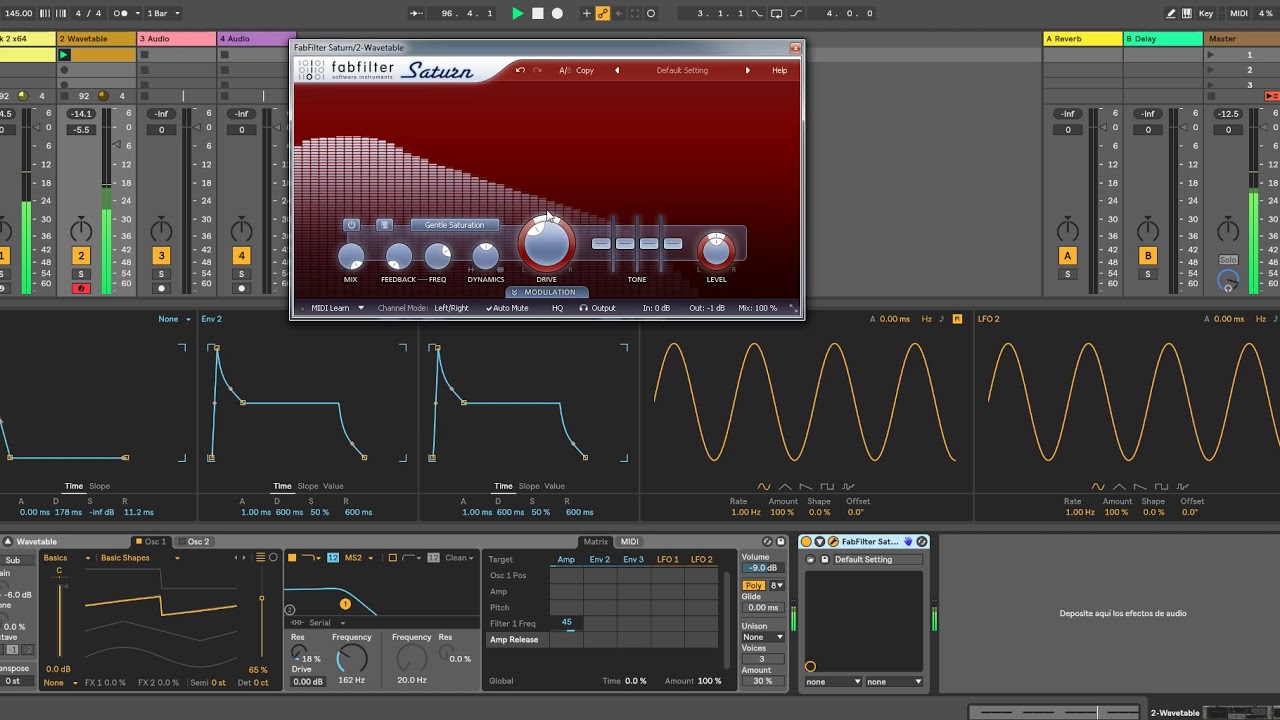Select the B Delay return track header
Viewport: 1280px width, 720px height.
tap(1162, 39)
